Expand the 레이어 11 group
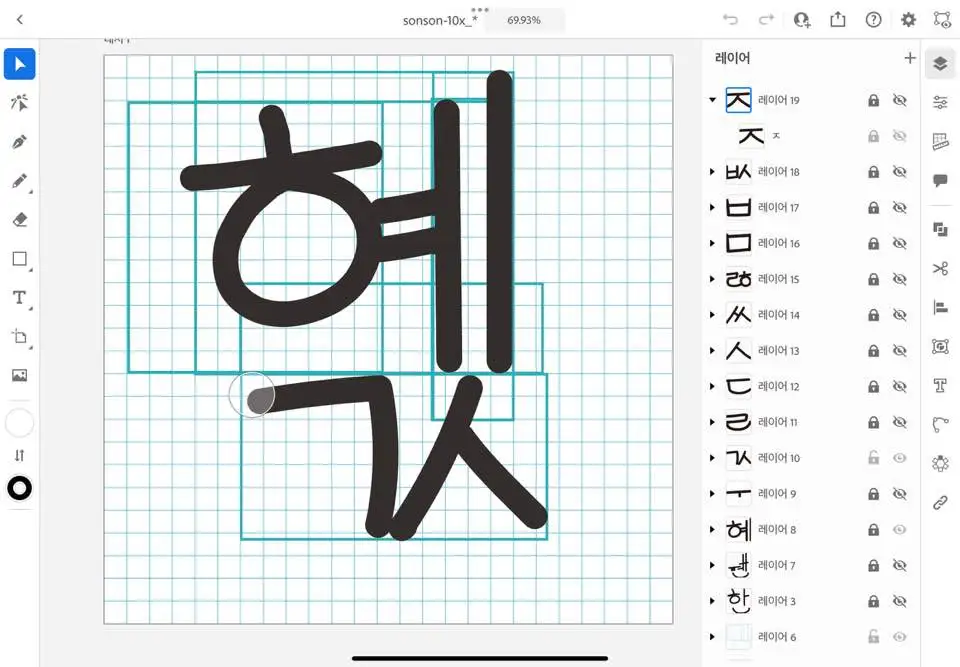The height and width of the screenshot is (667, 960). pos(712,422)
